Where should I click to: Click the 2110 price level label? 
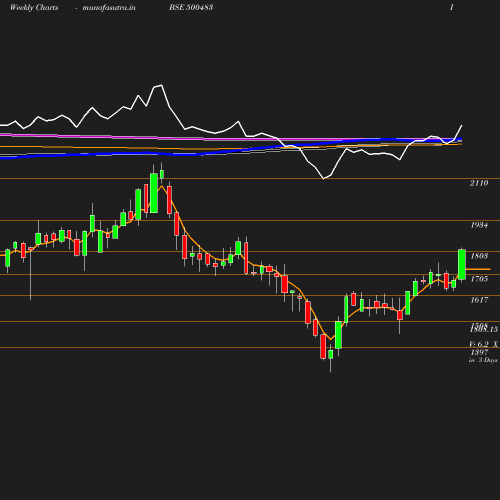[479, 183]
